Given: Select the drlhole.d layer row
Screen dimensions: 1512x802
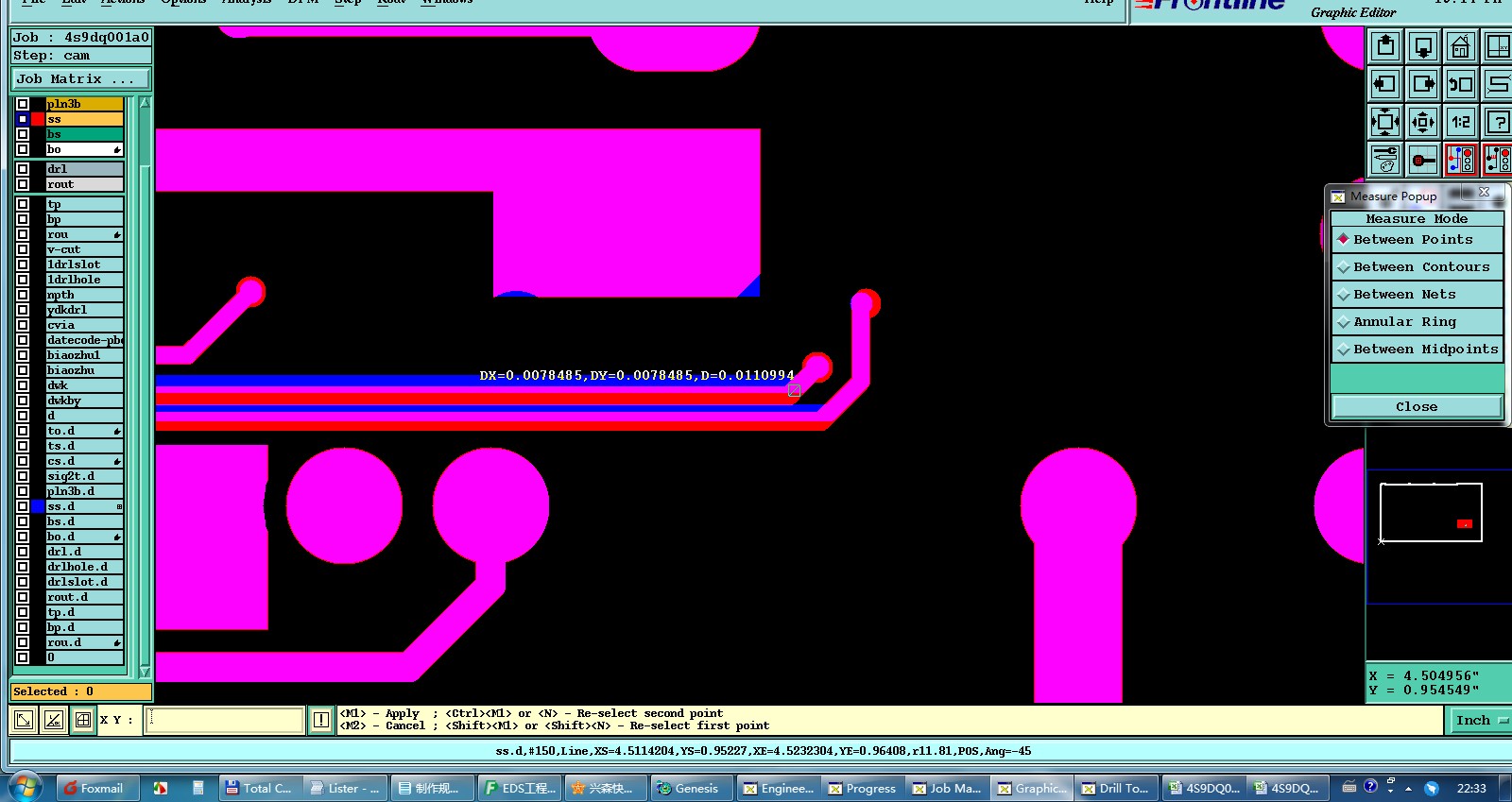Looking at the screenshot, I should [85, 567].
